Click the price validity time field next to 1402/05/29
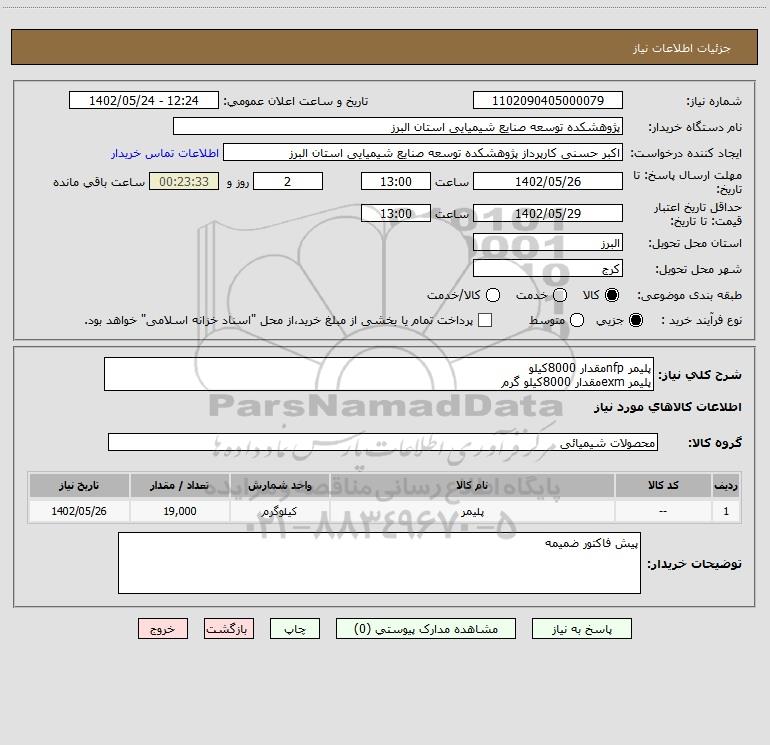 [x=396, y=214]
